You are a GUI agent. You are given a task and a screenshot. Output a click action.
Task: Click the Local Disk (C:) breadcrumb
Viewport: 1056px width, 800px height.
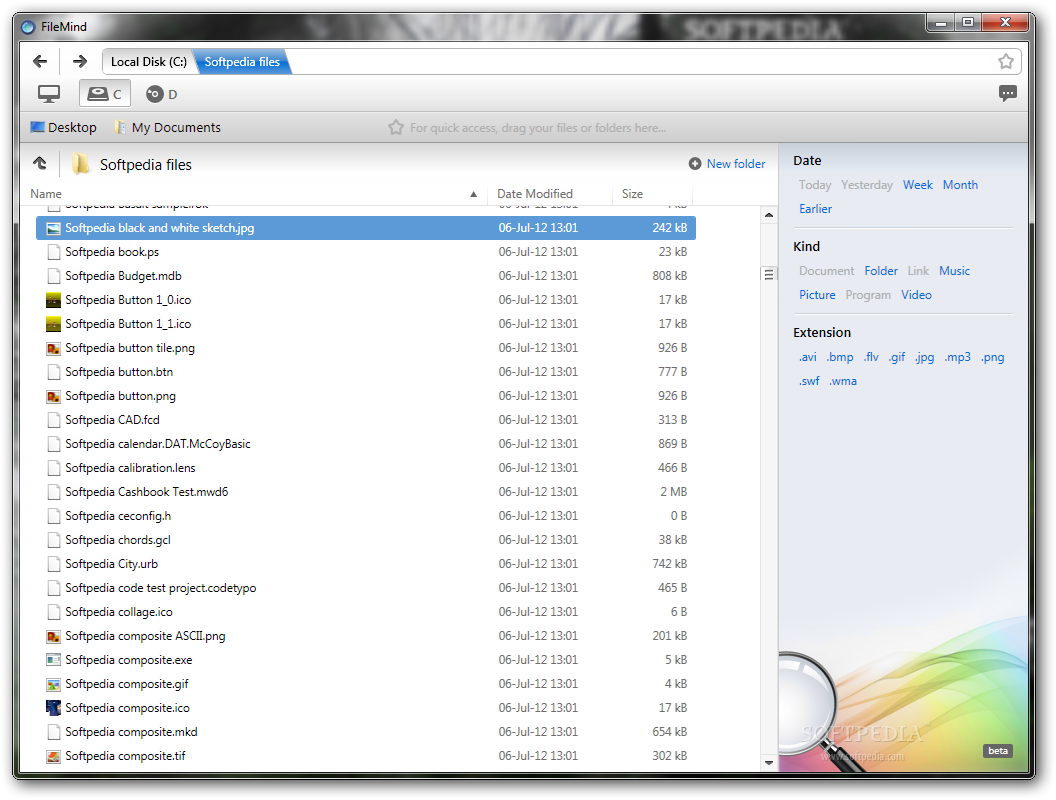[x=149, y=61]
